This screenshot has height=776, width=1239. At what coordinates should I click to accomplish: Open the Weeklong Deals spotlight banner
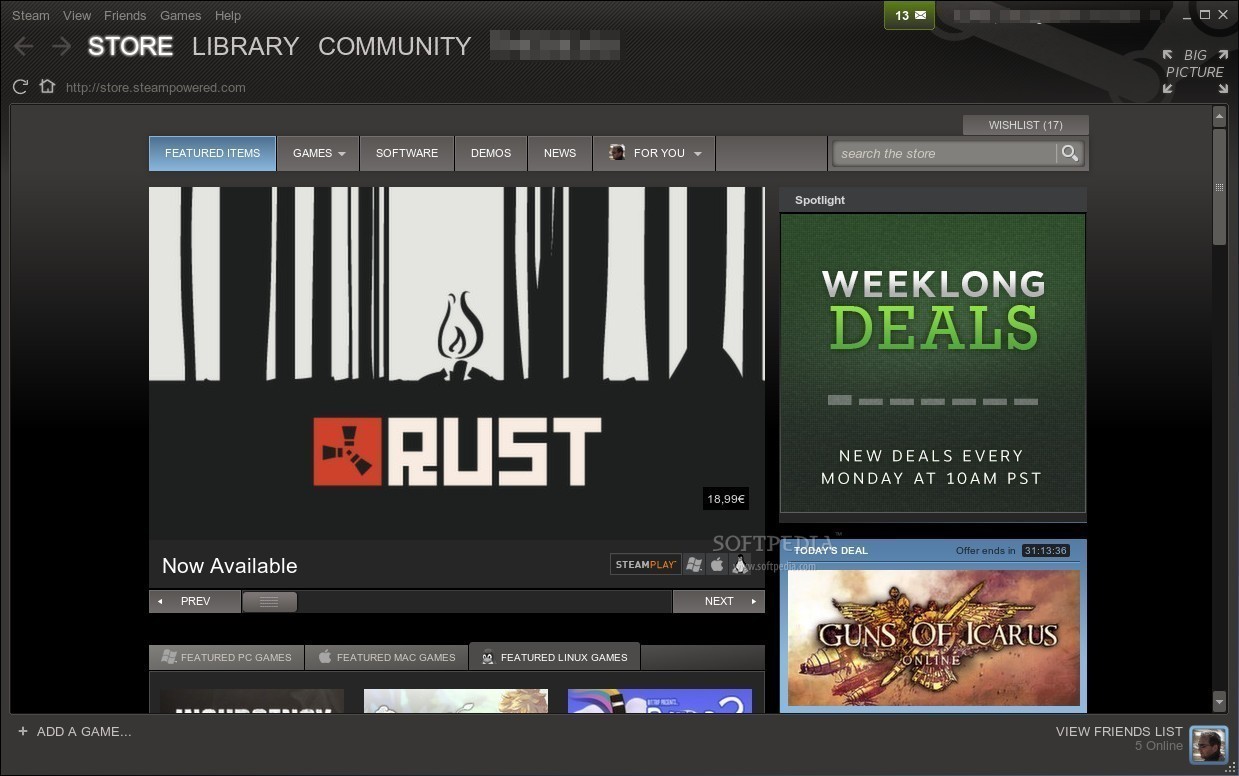click(933, 363)
